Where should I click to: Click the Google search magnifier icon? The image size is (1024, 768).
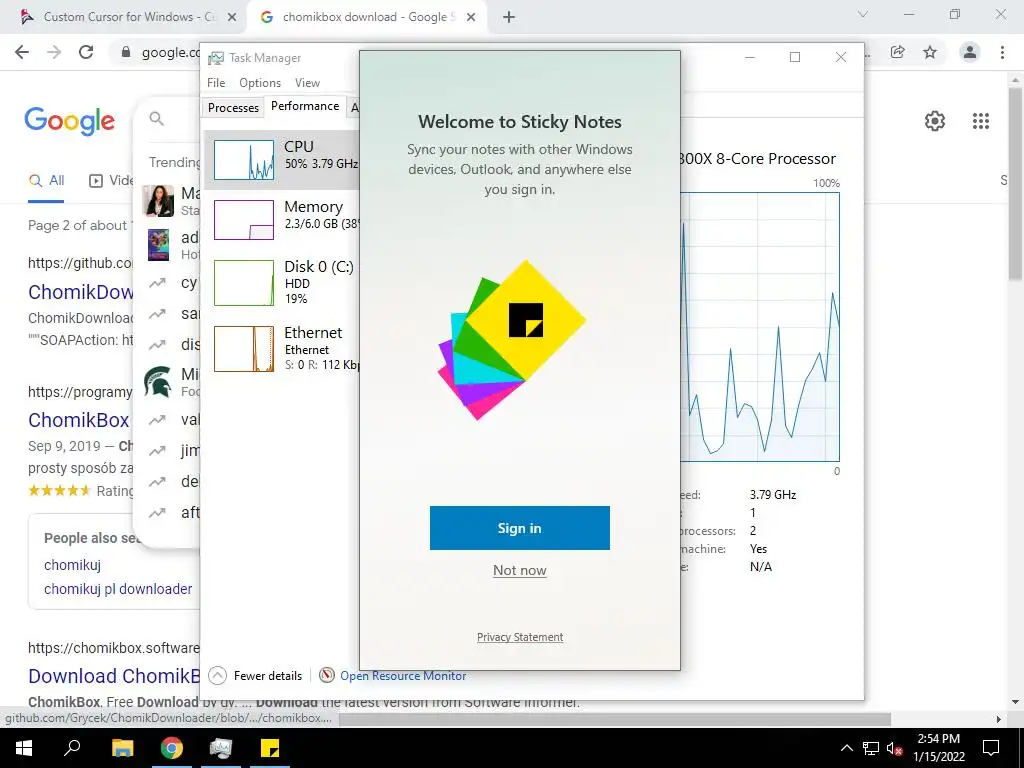pos(156,118)
